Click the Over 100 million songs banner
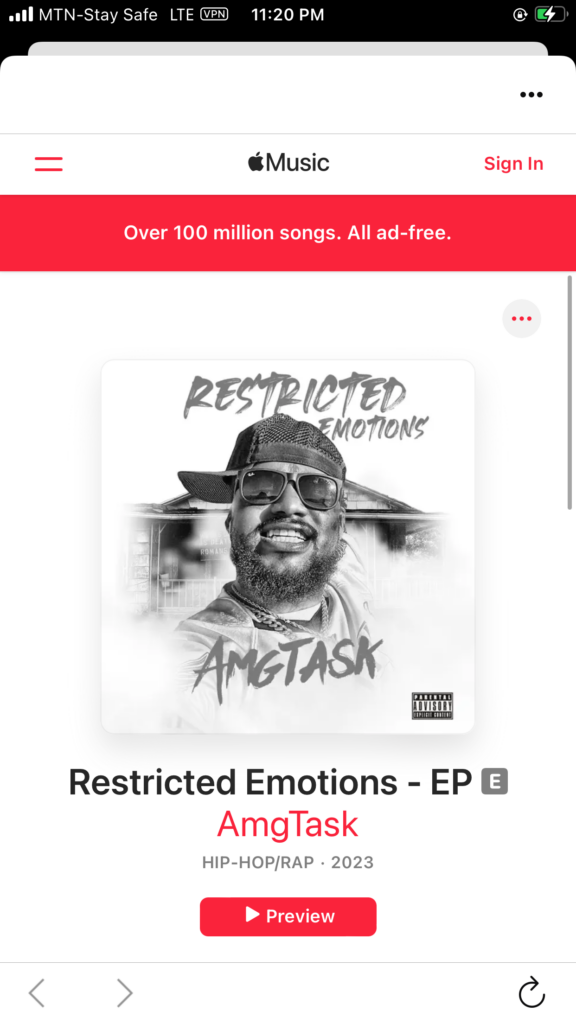The image size is (576, 1024). coord(288,233)
